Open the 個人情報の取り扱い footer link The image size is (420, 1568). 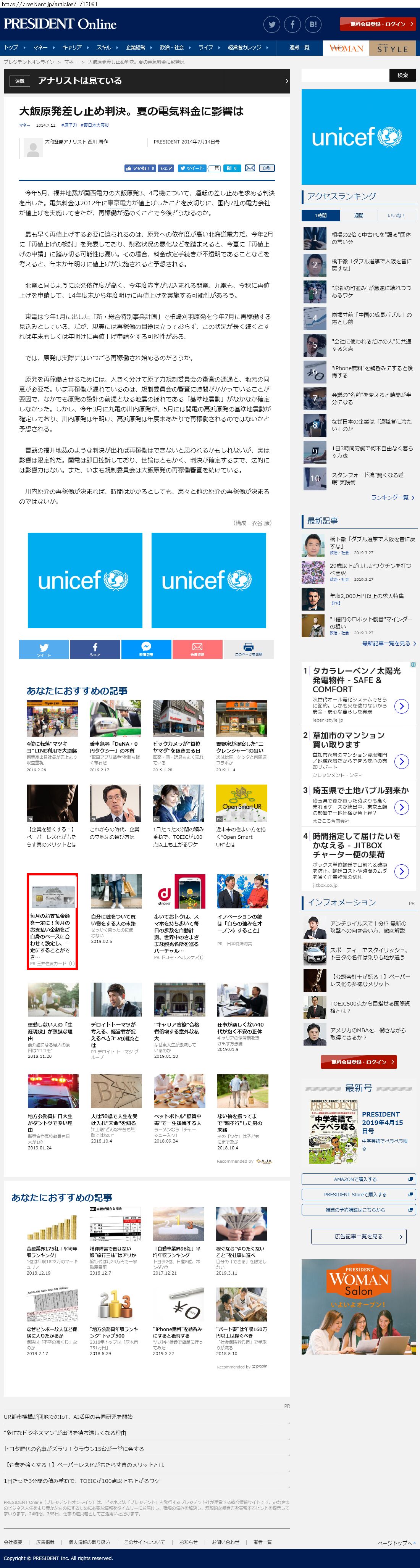click(89, 1542)
